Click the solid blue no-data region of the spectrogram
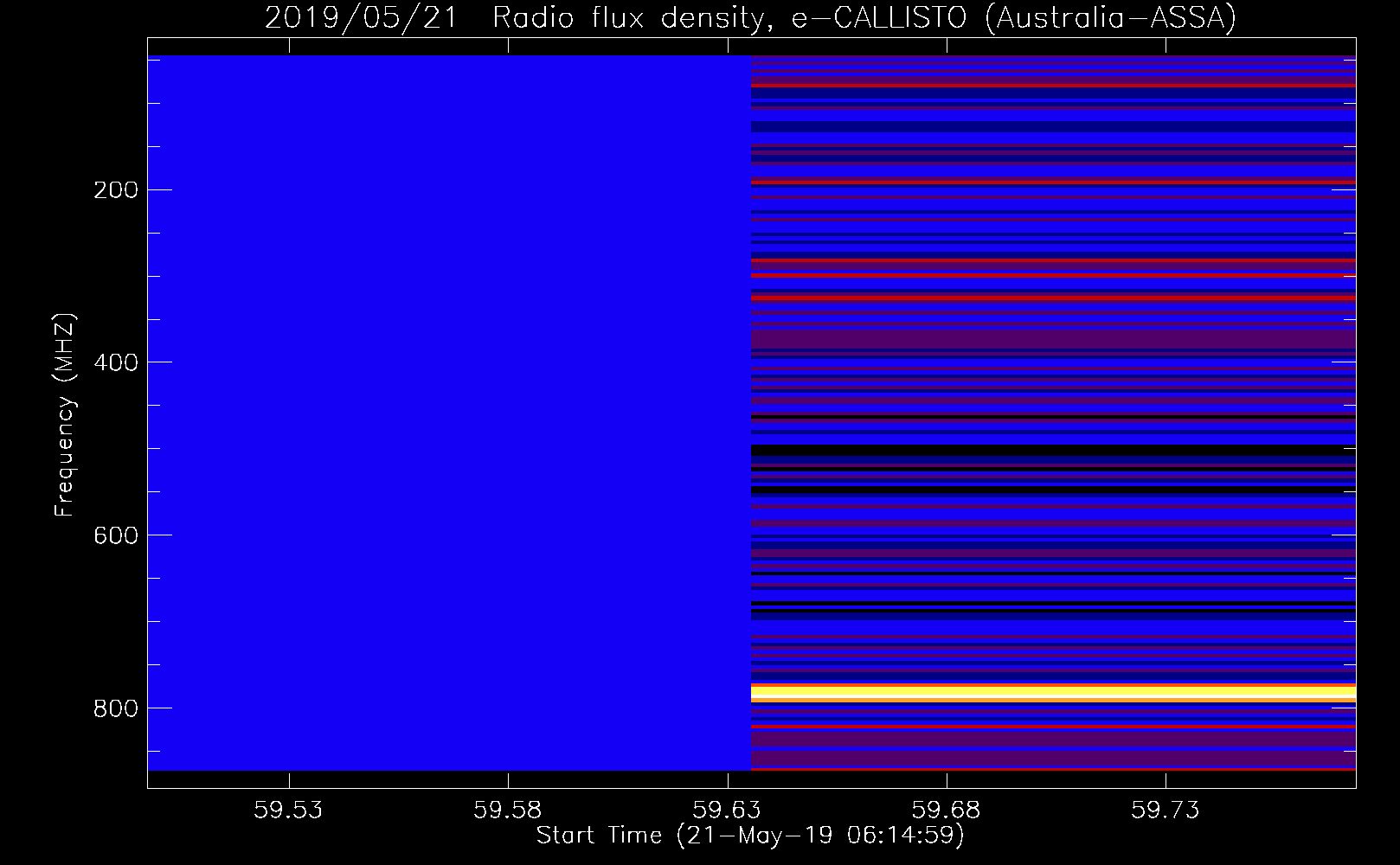This screenshot has height=865, width=1400. 449,413
